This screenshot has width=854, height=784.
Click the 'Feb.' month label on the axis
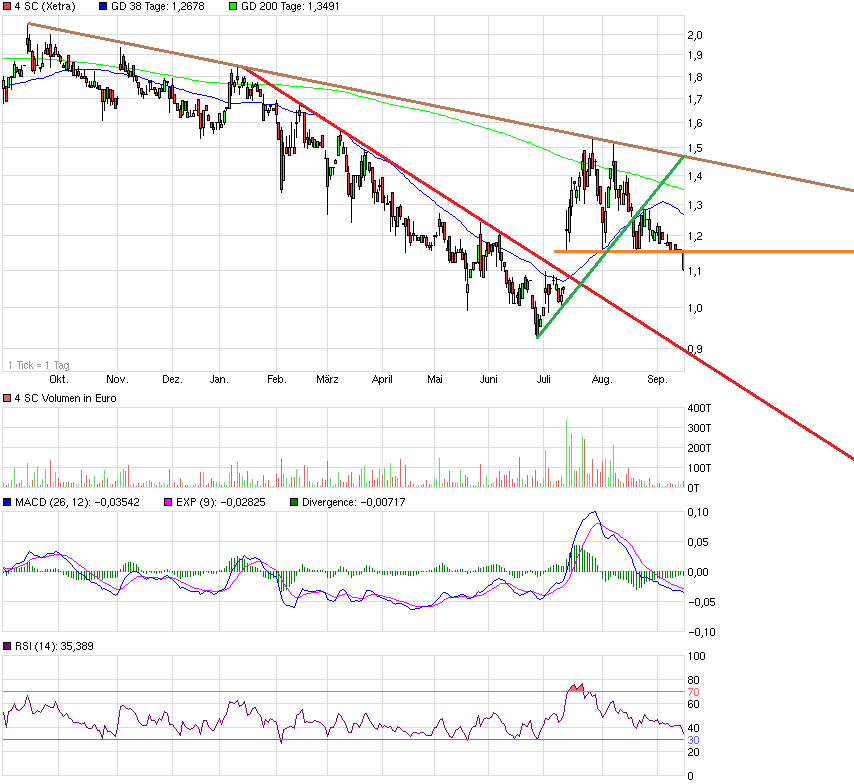click(277, 379)
